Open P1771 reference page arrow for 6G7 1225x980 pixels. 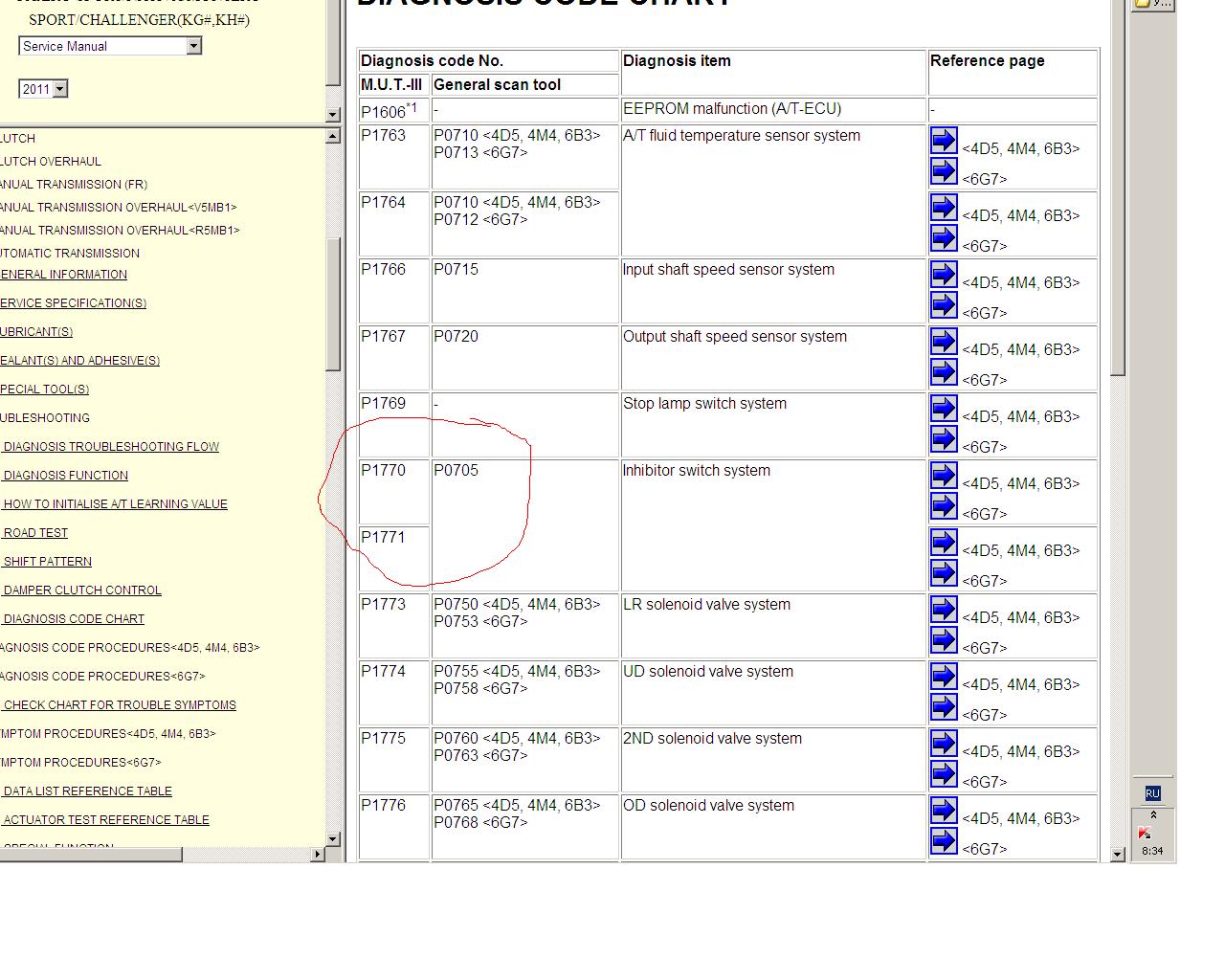point(944,573)
